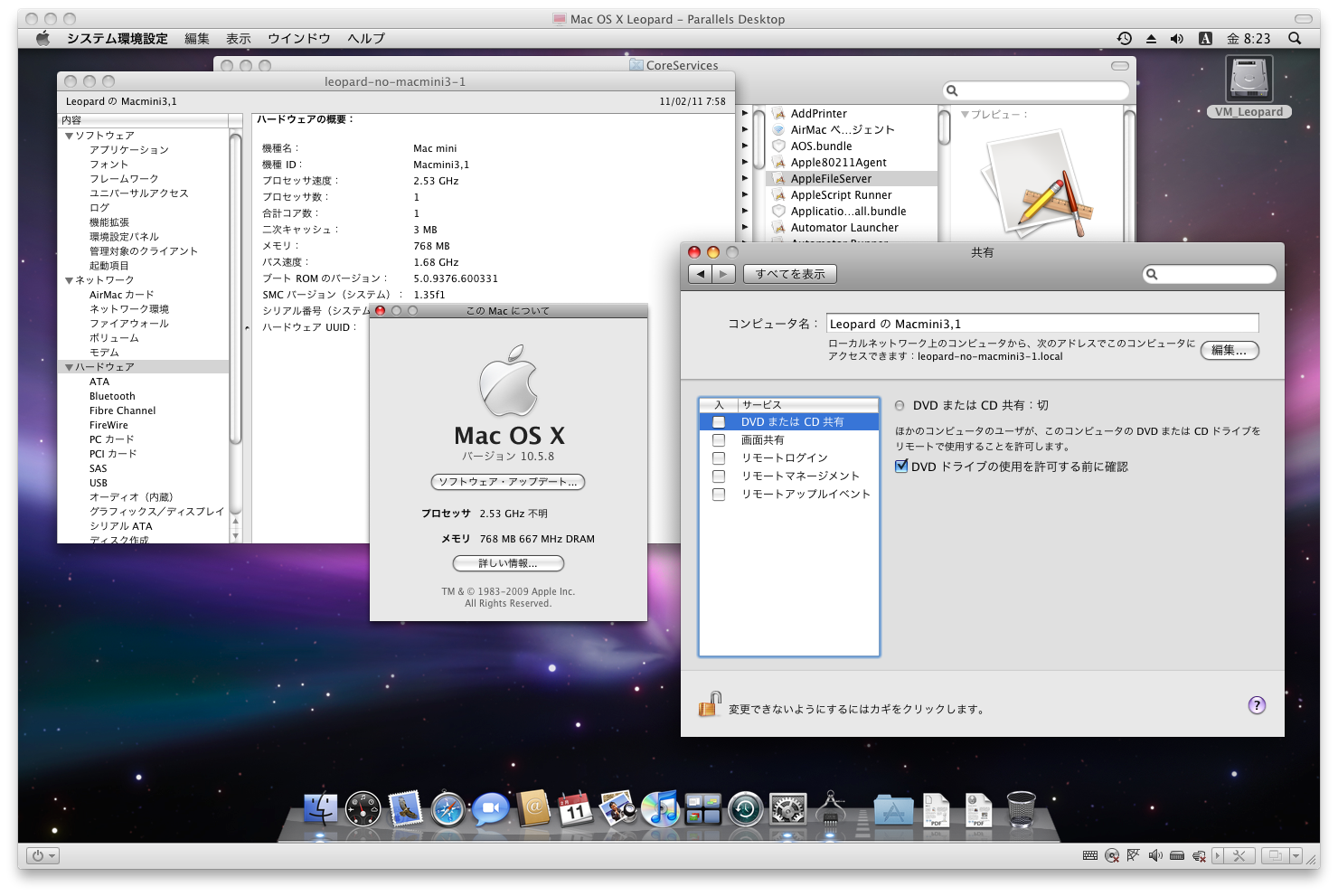Open the ウインドウ menu
1338x896 pixels.
298,38
